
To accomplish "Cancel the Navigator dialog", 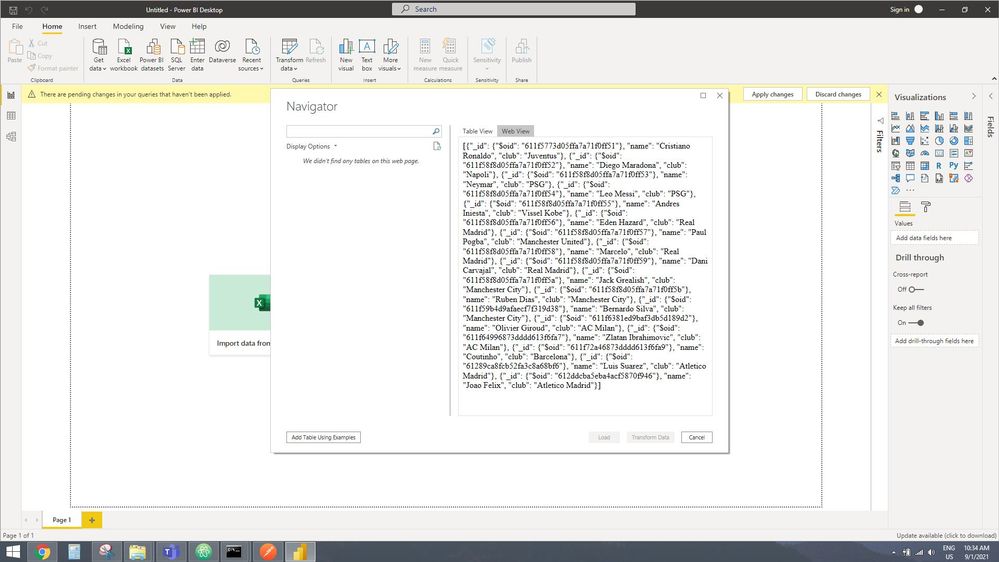I will tap(696, 437).
